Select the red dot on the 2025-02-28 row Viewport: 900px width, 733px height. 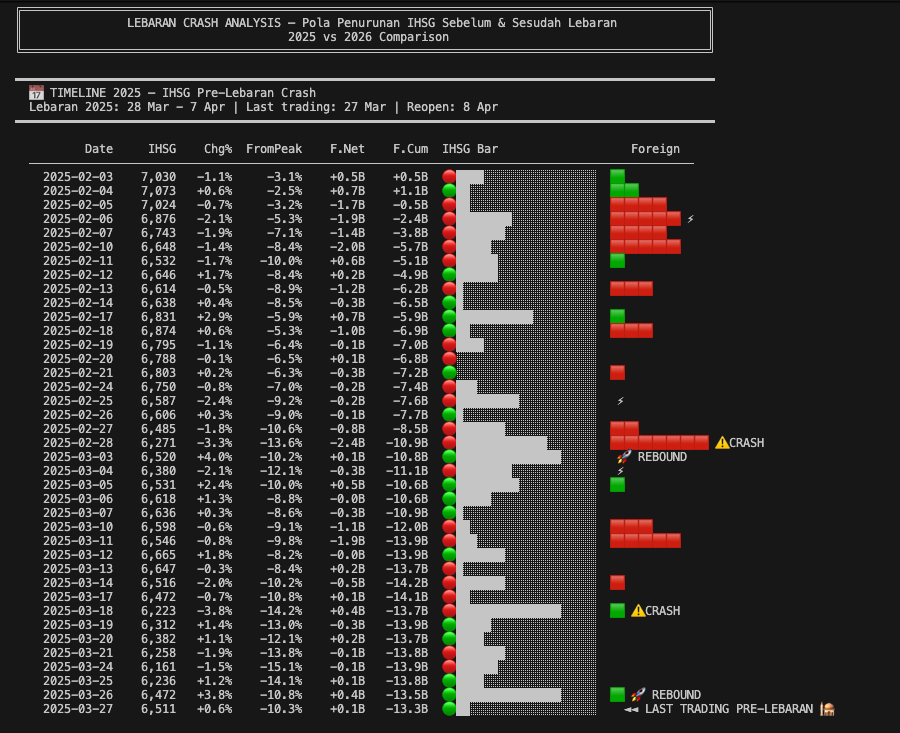pyautogui.click(x=449, y=443)
